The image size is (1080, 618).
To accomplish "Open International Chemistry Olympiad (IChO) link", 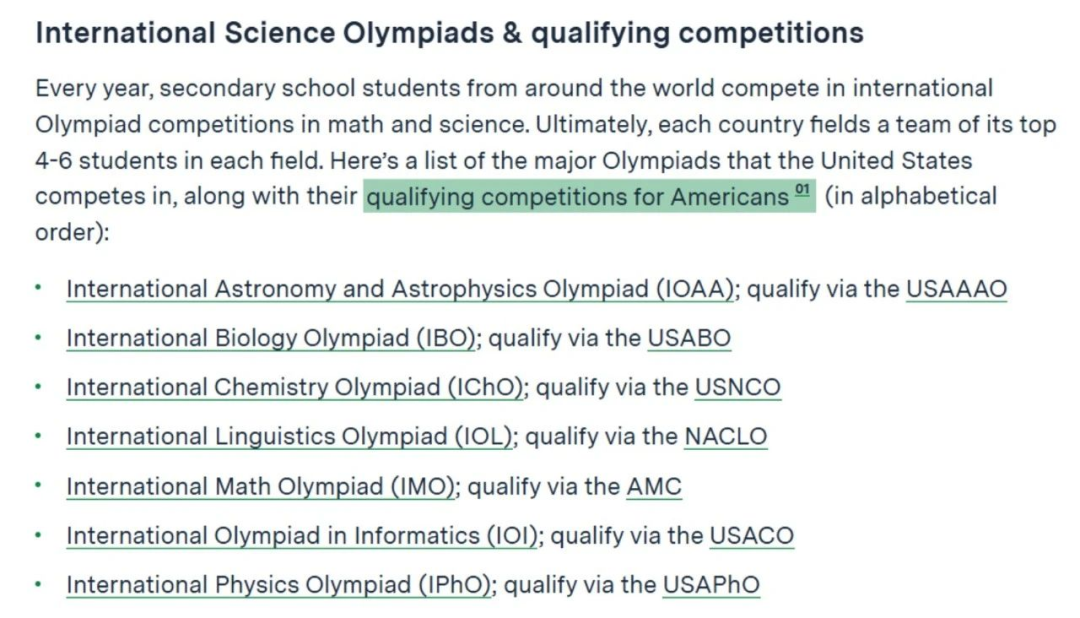I will point(295,387).
